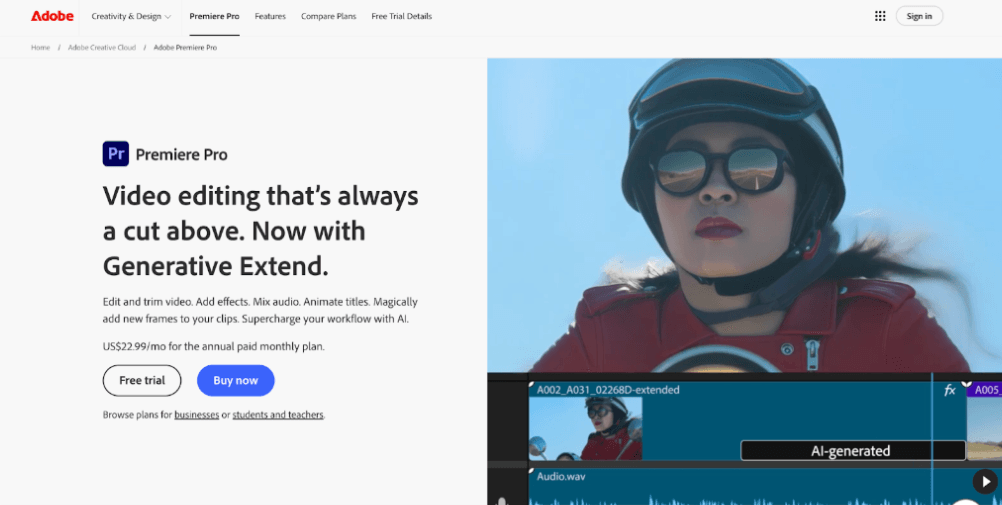The image size is (1002, 505).
Task: Click the hero image of the helmeted rider
Action: click(x=744, y=215)
